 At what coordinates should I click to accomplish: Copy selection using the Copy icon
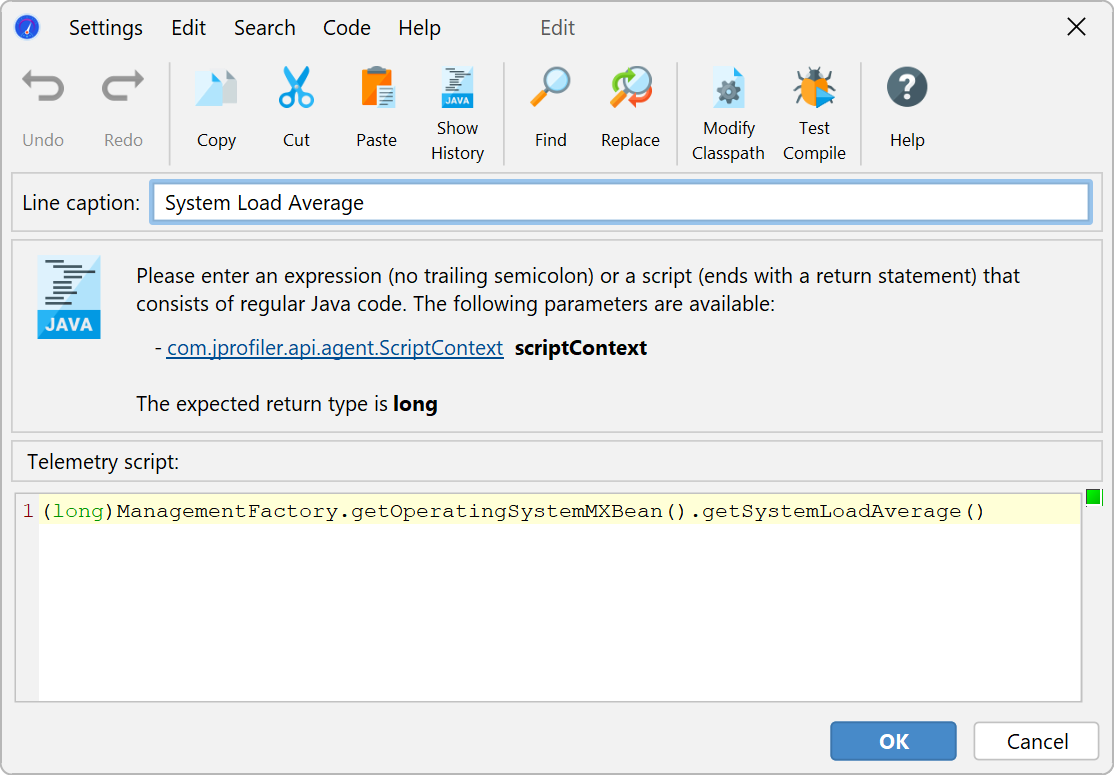click(216, 89)
